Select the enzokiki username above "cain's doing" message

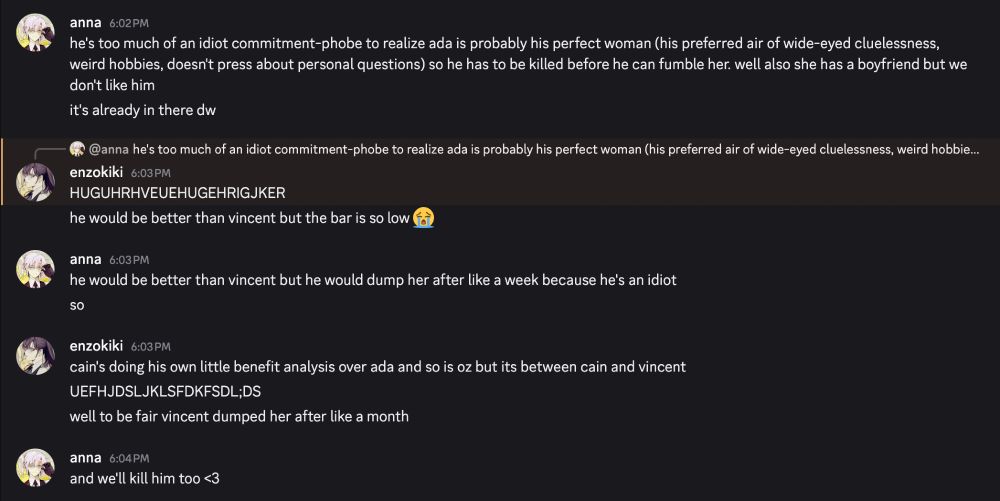tap(96, 346)
